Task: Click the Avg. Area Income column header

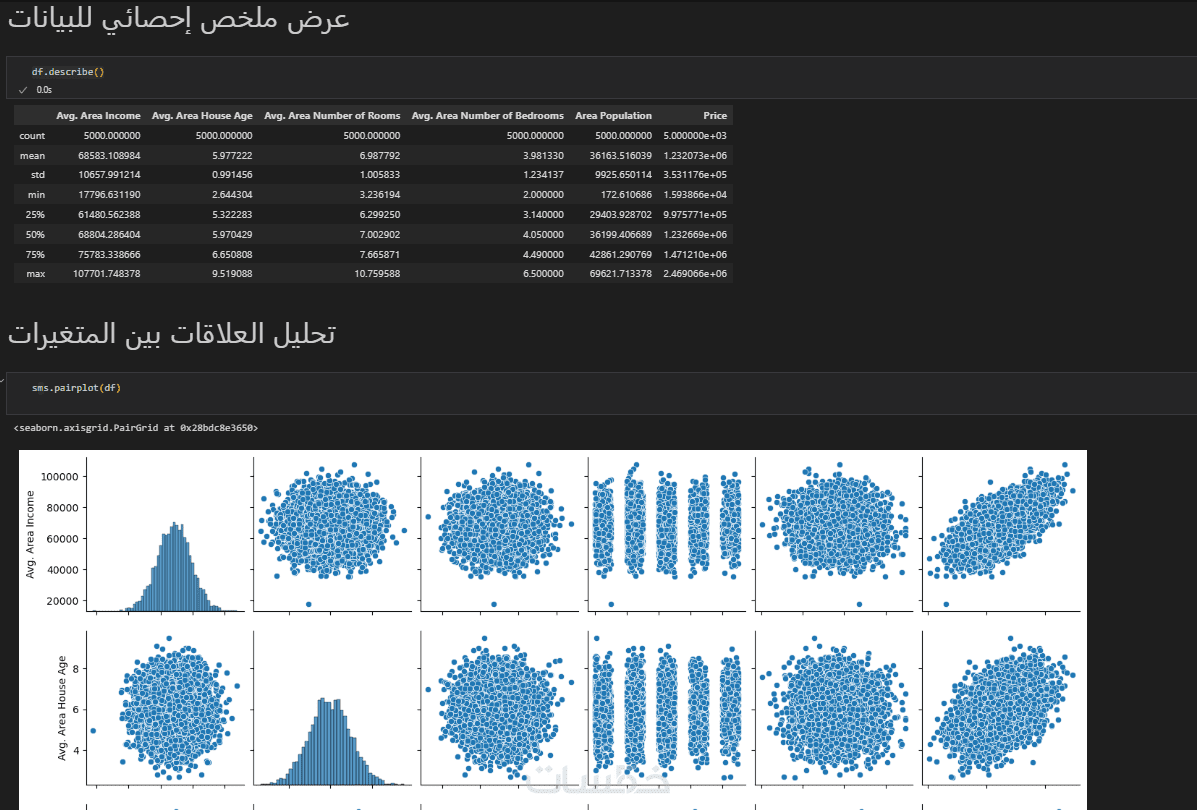Action: pyautogui.click(x=98, y=116)
